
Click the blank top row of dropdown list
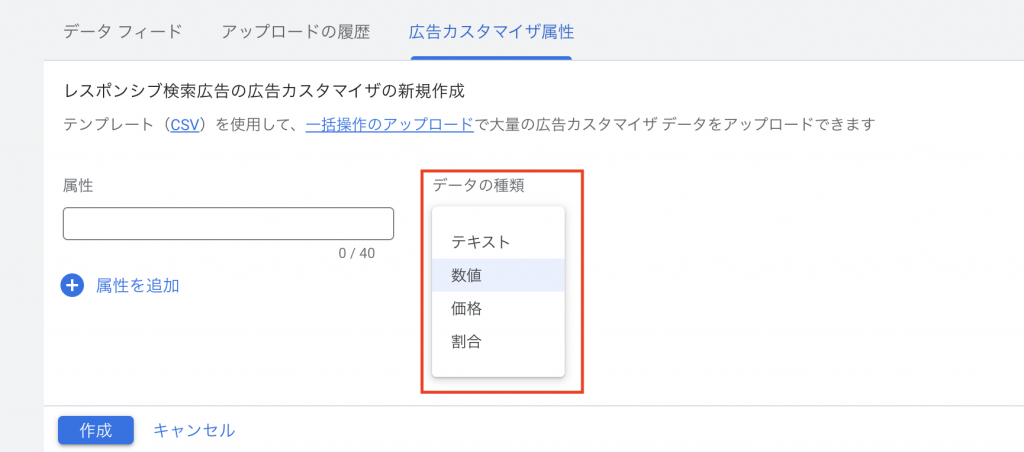(498, 217)
